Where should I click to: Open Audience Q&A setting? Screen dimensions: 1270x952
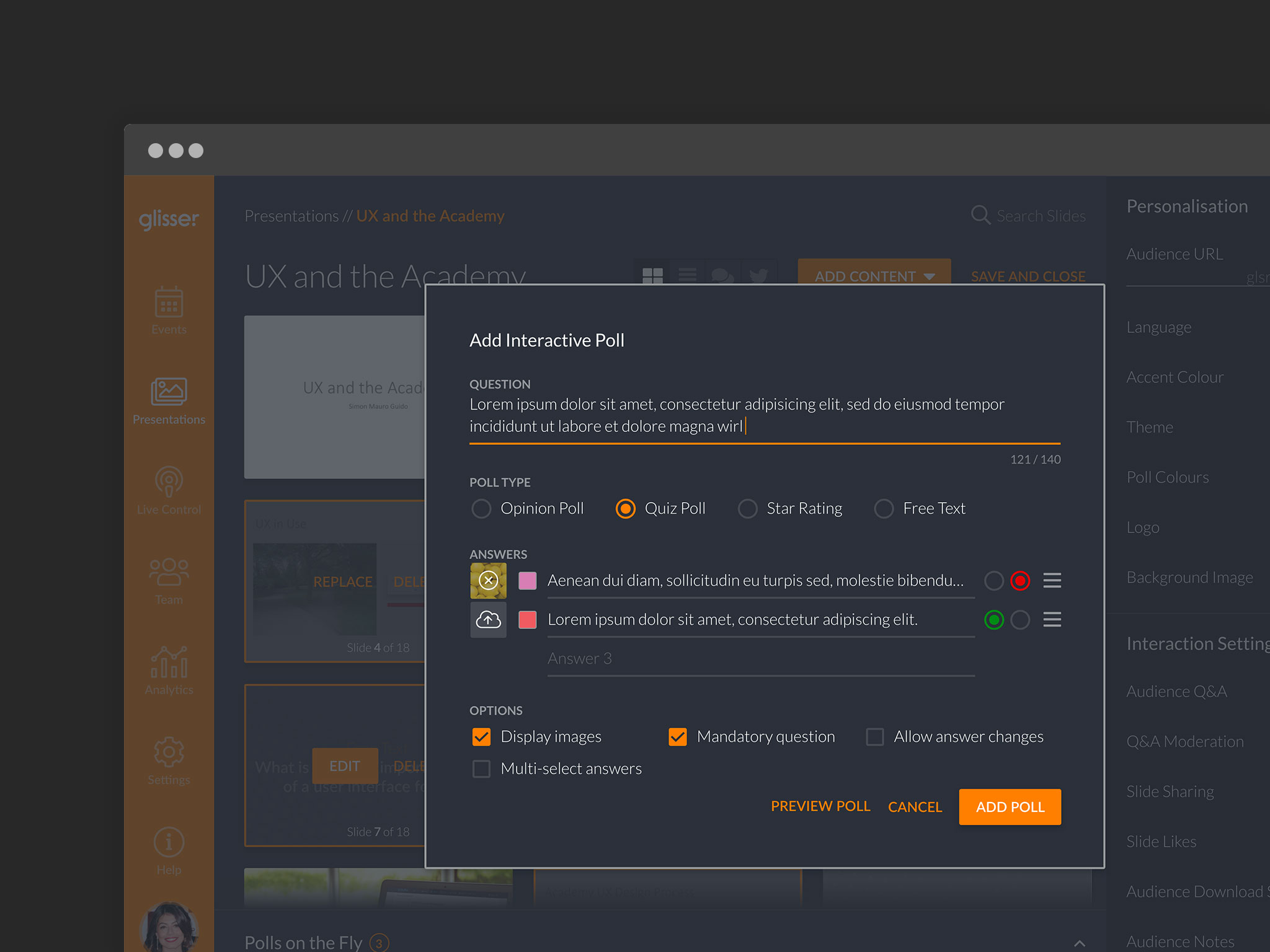coord(1176,691)
